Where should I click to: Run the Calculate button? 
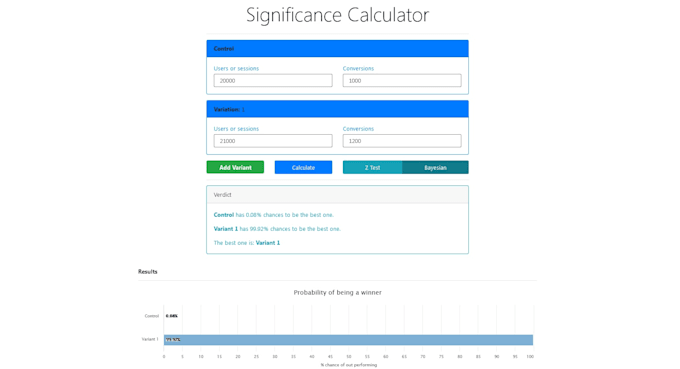point(303,167)
